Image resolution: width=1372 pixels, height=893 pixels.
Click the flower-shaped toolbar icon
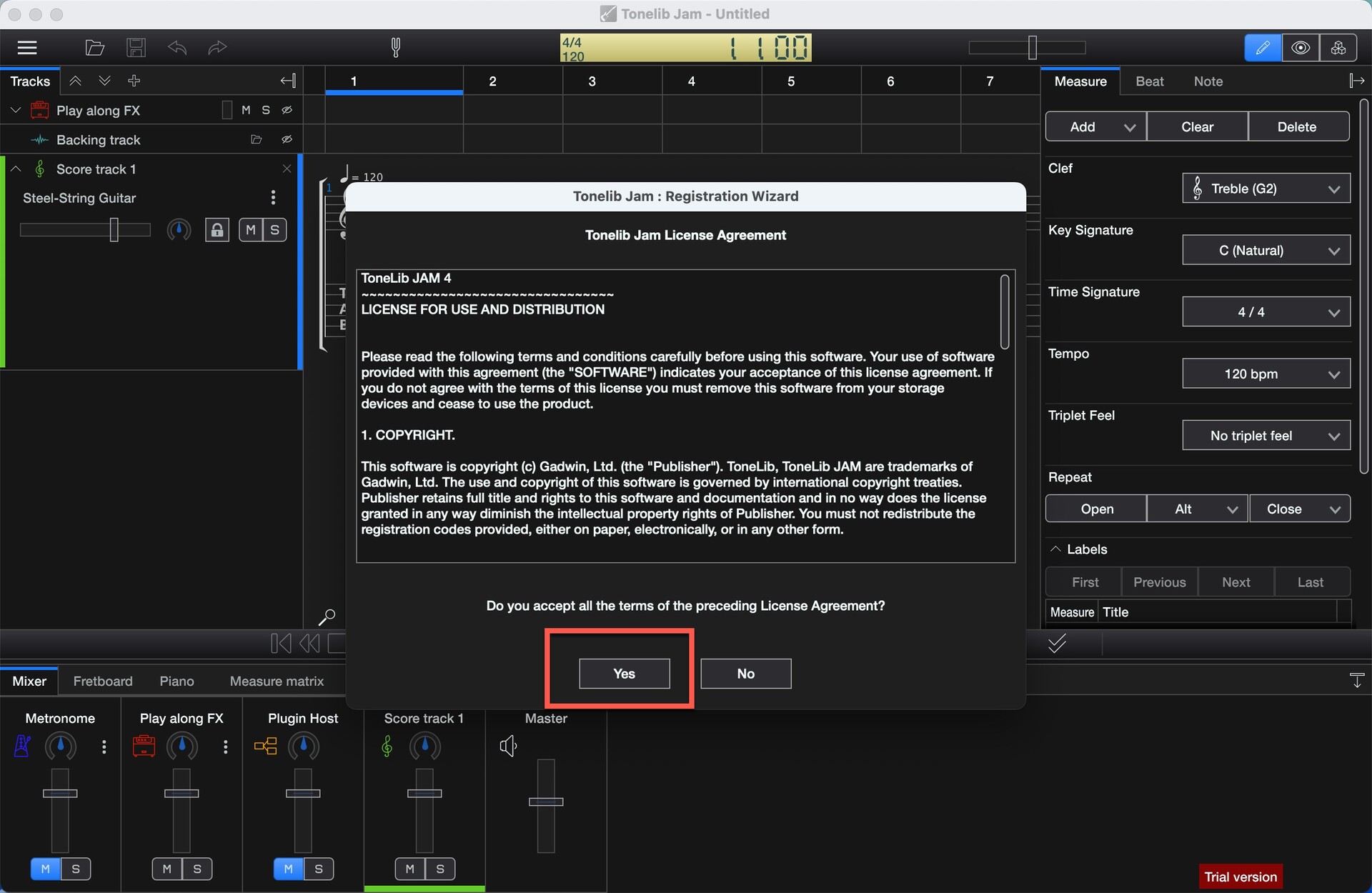pyautogui.click(x=1338, y=48)
